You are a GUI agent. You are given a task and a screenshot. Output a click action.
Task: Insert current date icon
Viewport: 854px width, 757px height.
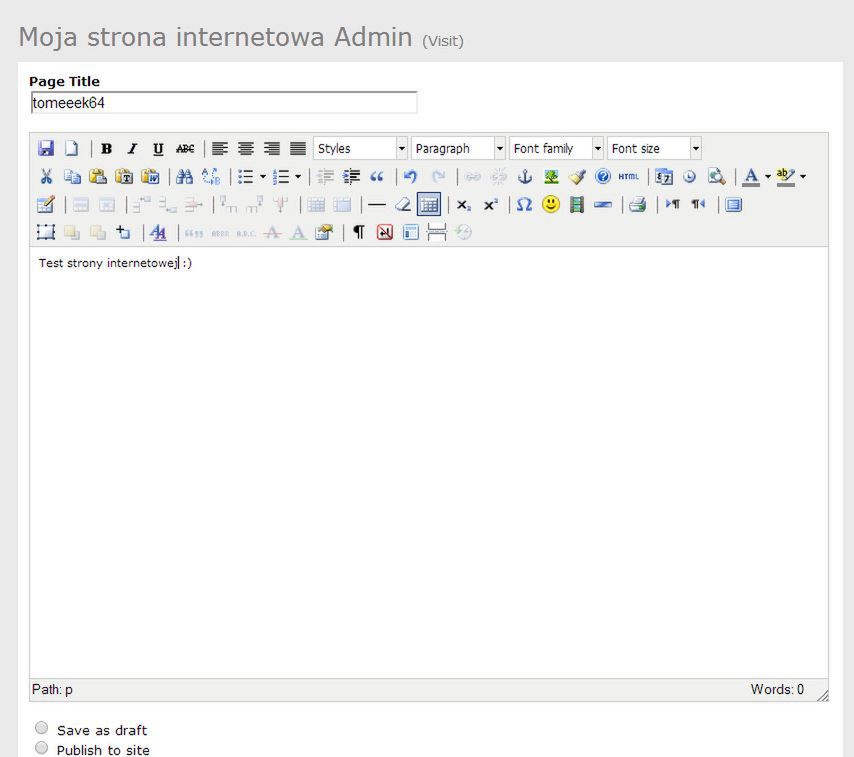pyautogui.click(x=663, y=176)
